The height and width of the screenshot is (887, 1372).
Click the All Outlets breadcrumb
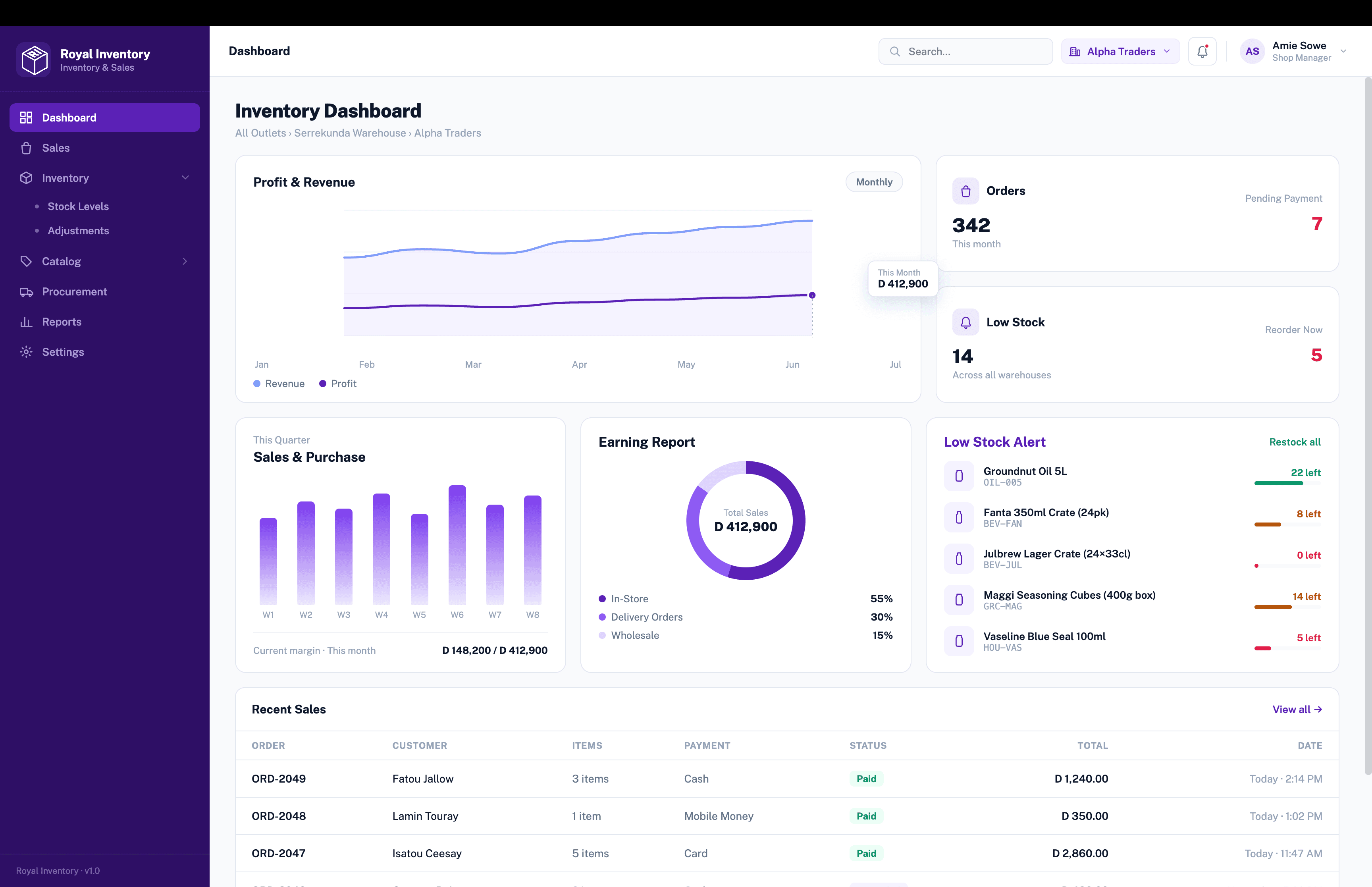(x=260, y=133)
